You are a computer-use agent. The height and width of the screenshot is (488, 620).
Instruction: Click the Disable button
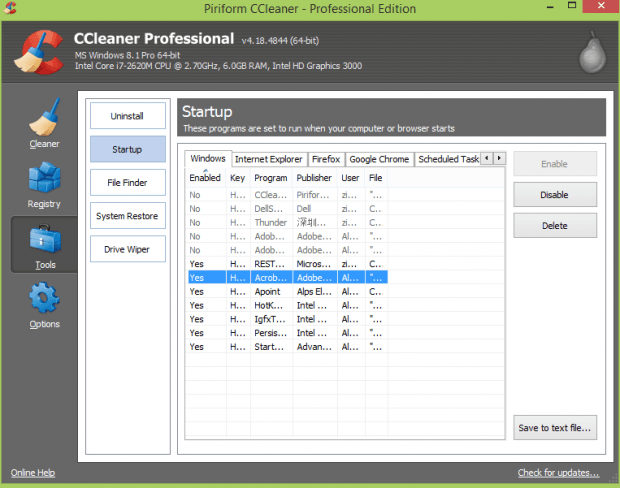pyautogui.click(x=555, y=195)
